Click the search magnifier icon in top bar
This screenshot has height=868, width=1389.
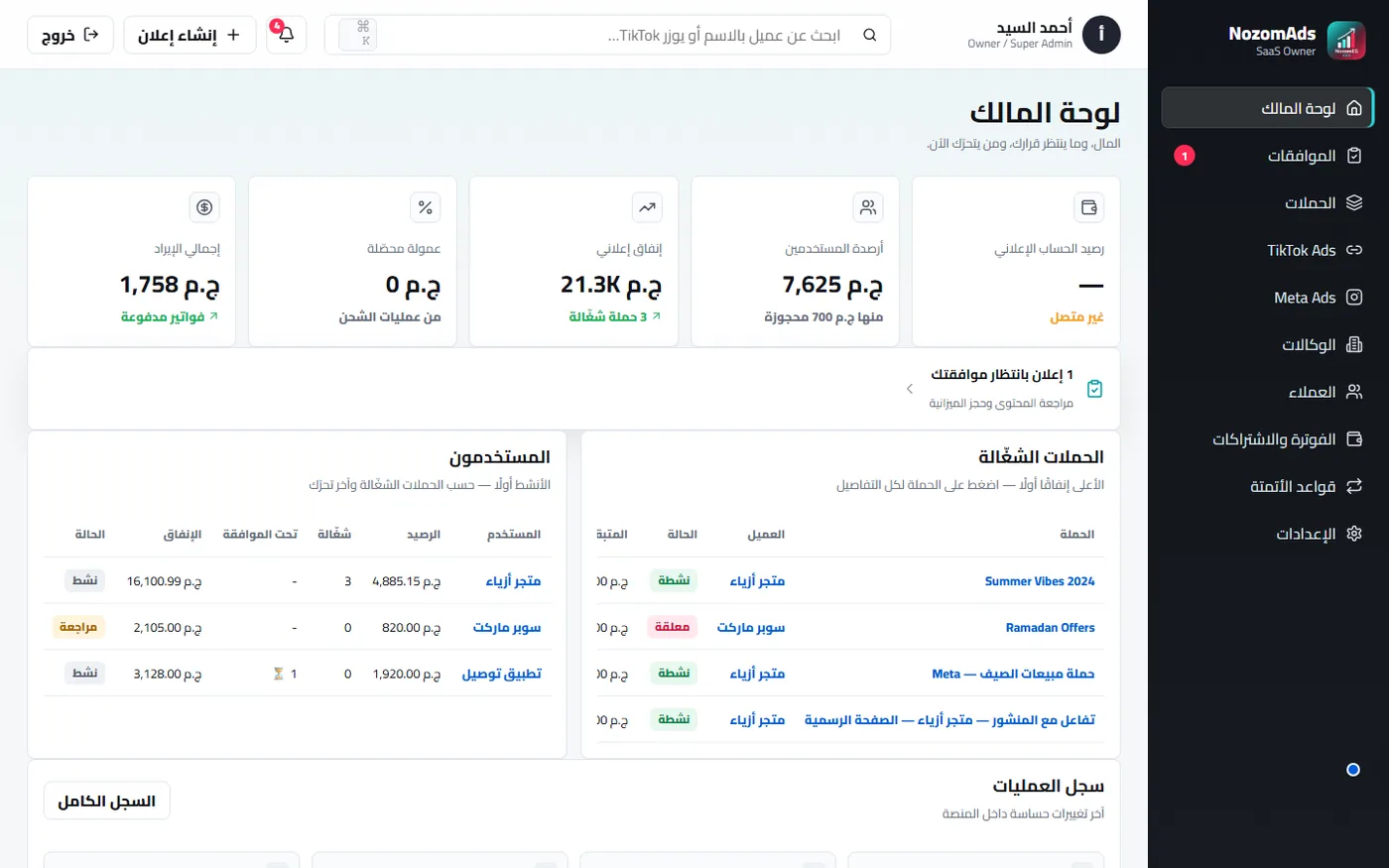click(870, 35)
